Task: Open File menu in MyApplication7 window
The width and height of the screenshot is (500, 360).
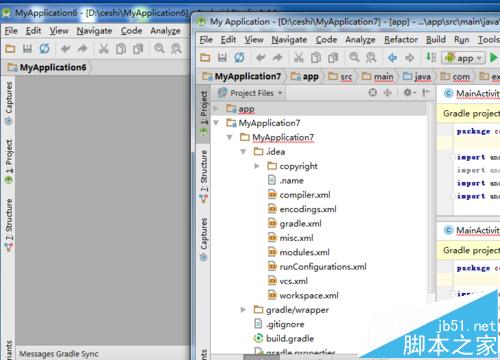Action: pos(206,40)
